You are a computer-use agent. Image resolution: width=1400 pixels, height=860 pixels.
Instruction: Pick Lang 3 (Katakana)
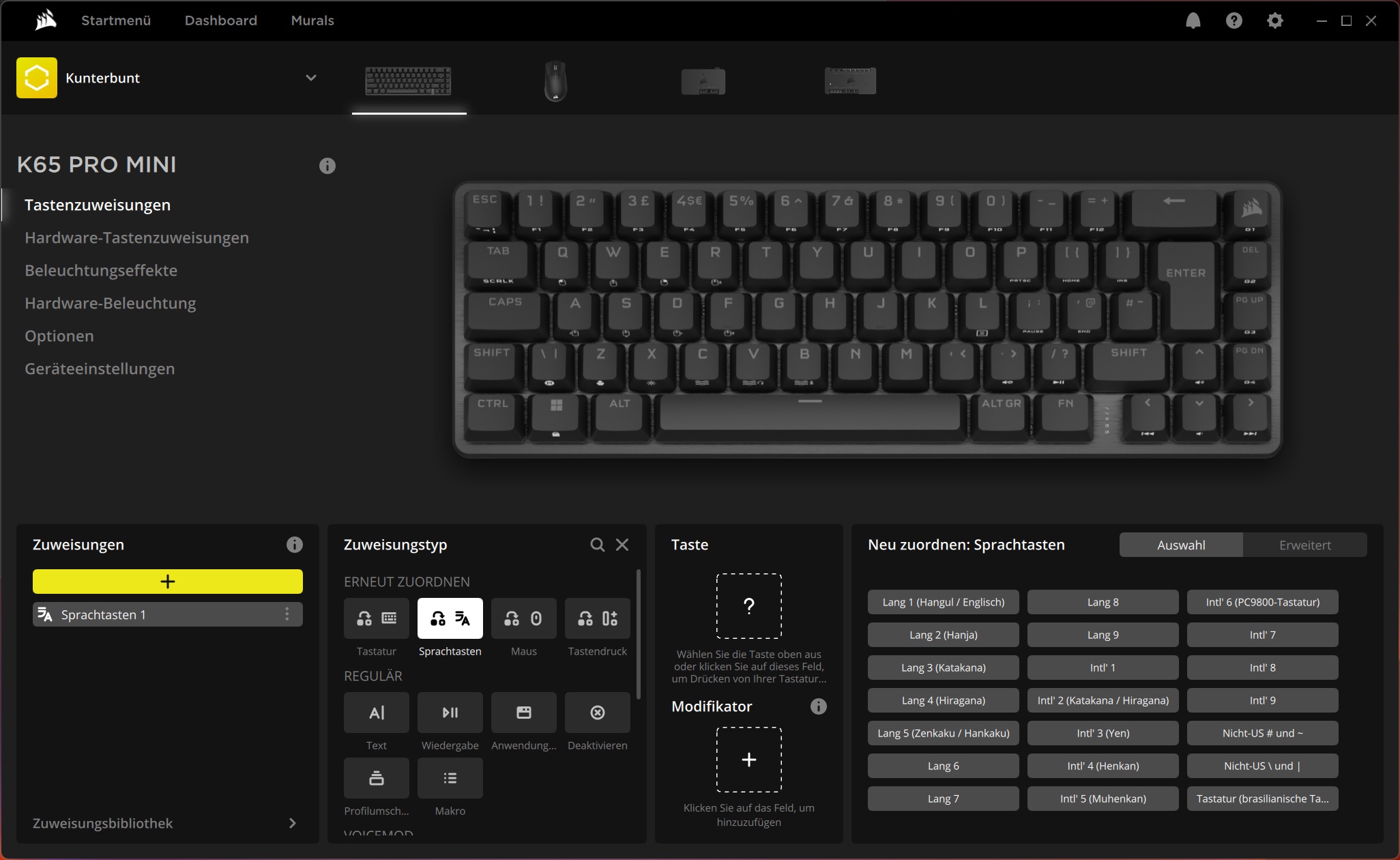pyautogui.click(x=944, y=668)
